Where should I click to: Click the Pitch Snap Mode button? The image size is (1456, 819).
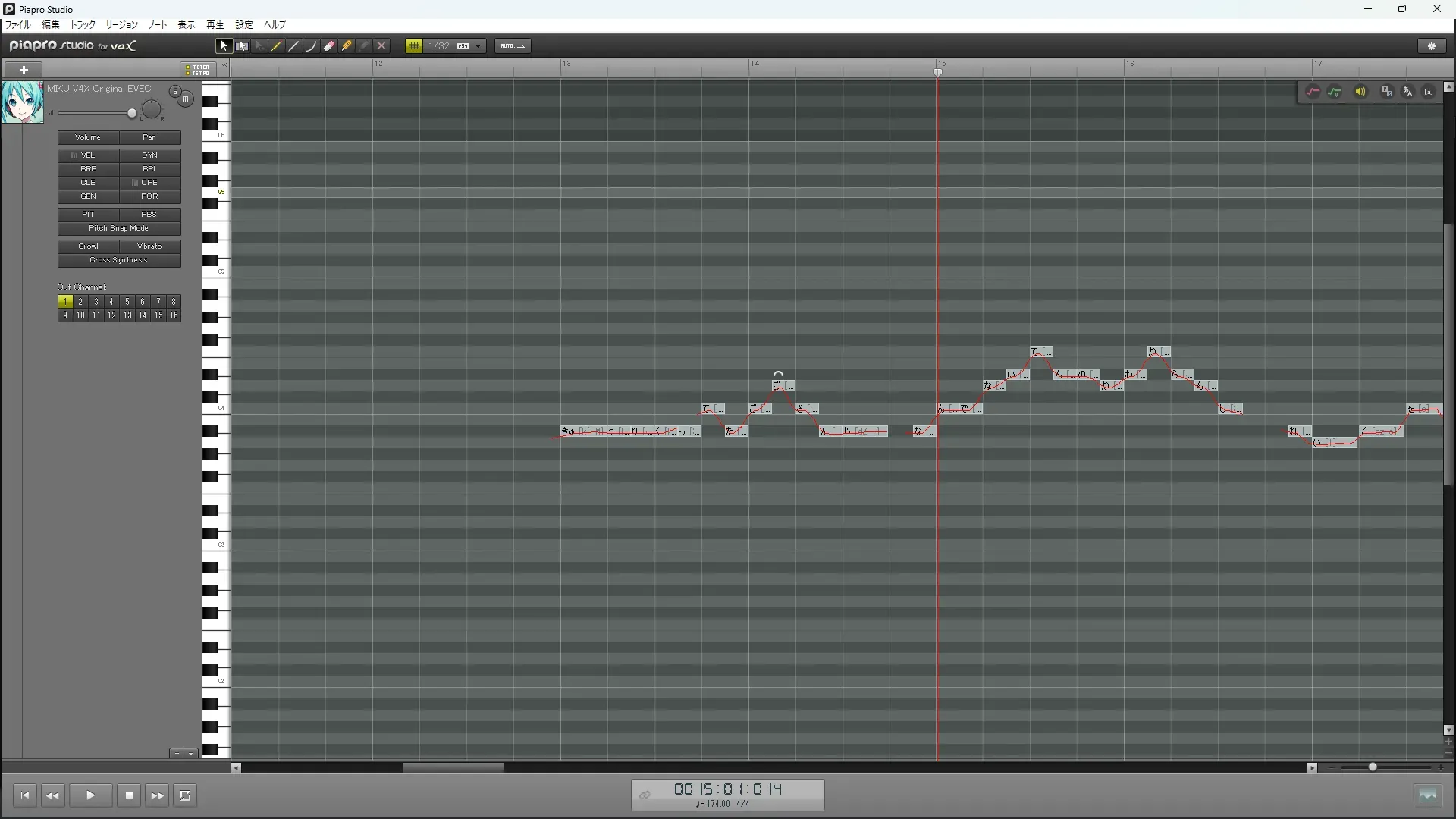(119, 228)
